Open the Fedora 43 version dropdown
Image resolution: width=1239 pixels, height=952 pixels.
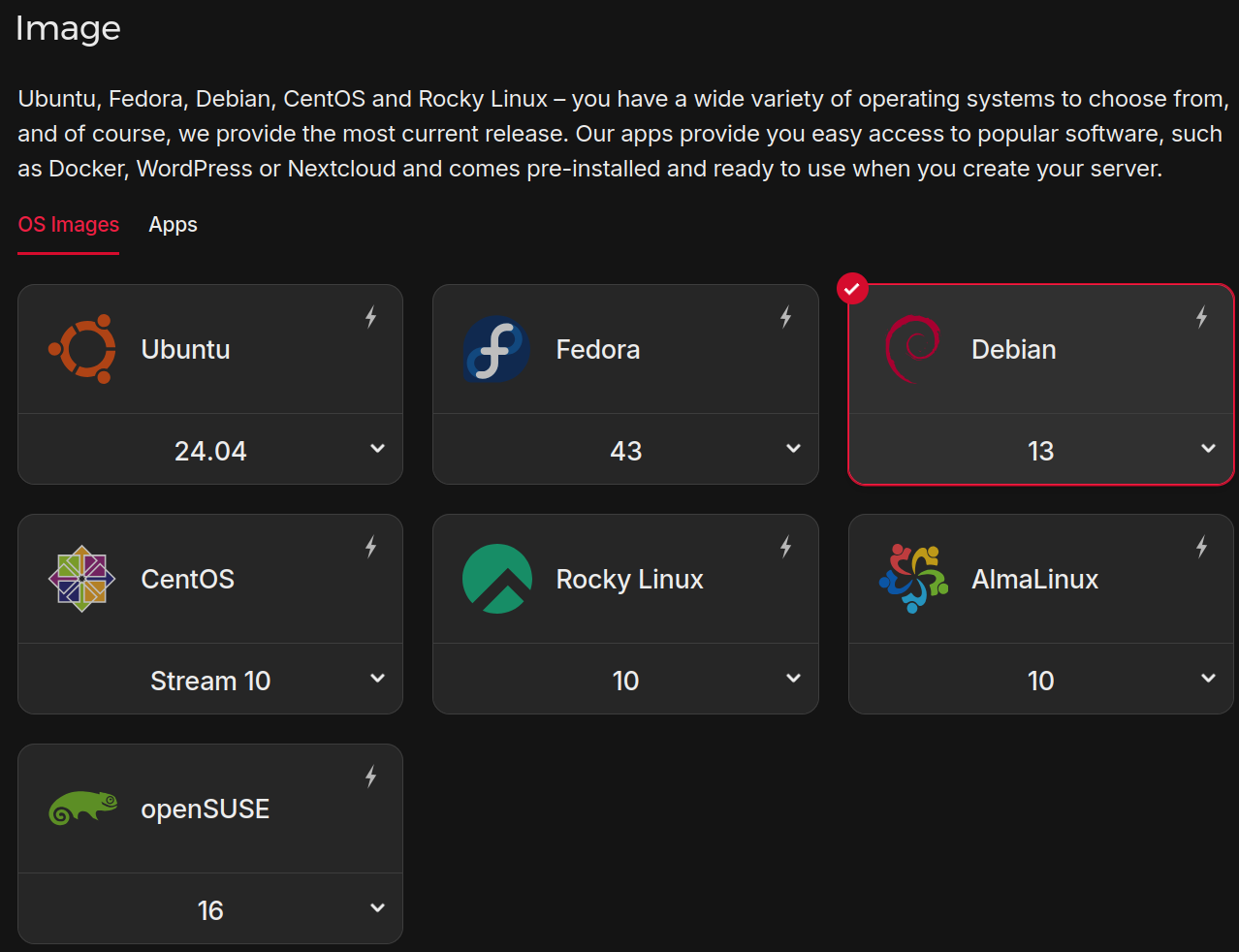click(793, 449)
